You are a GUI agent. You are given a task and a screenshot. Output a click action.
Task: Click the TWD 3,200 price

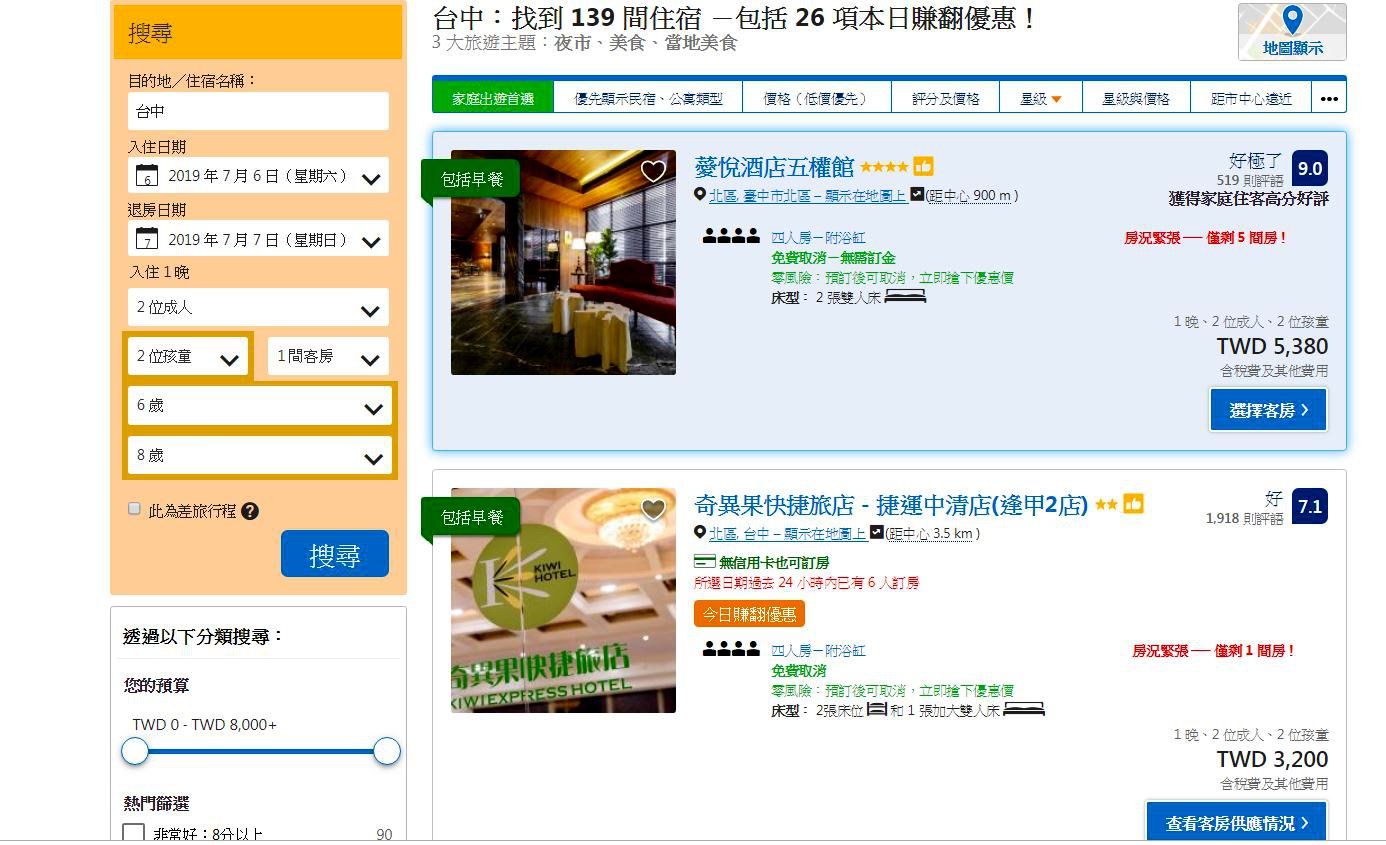coord(1272,760)
